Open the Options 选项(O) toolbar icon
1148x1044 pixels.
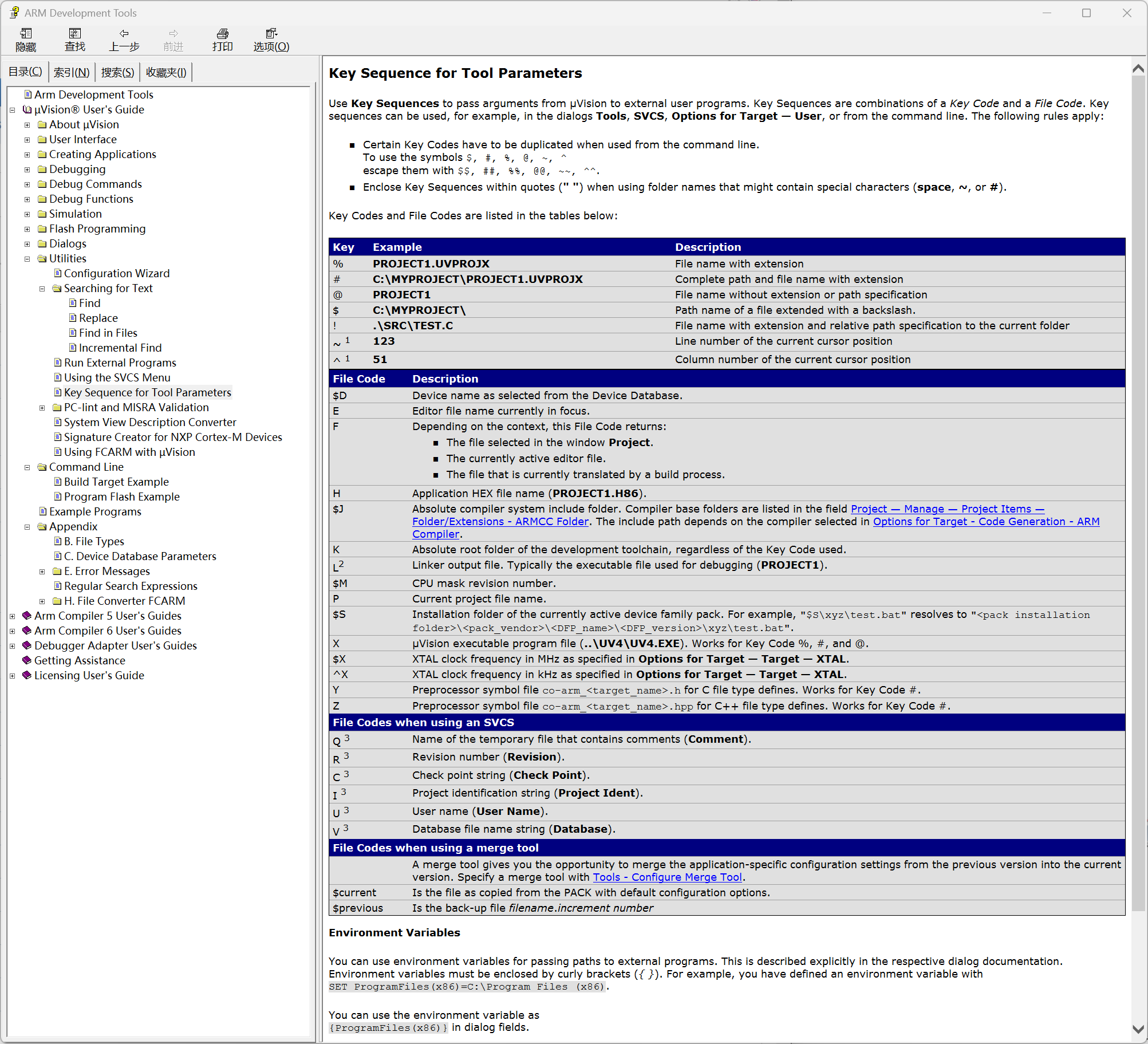[271, 34]
